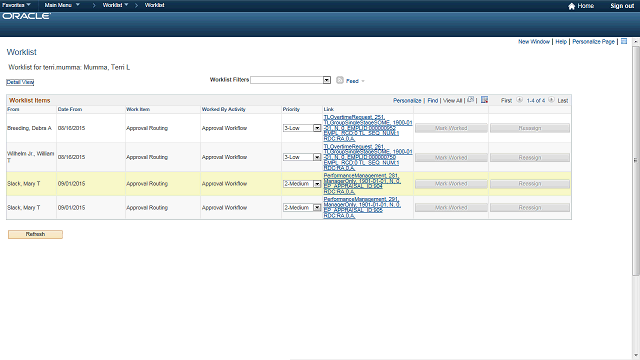The height and width of the screenshot is (360, 640).
Task: Click the Home house icon
Action: pos(571,6)
